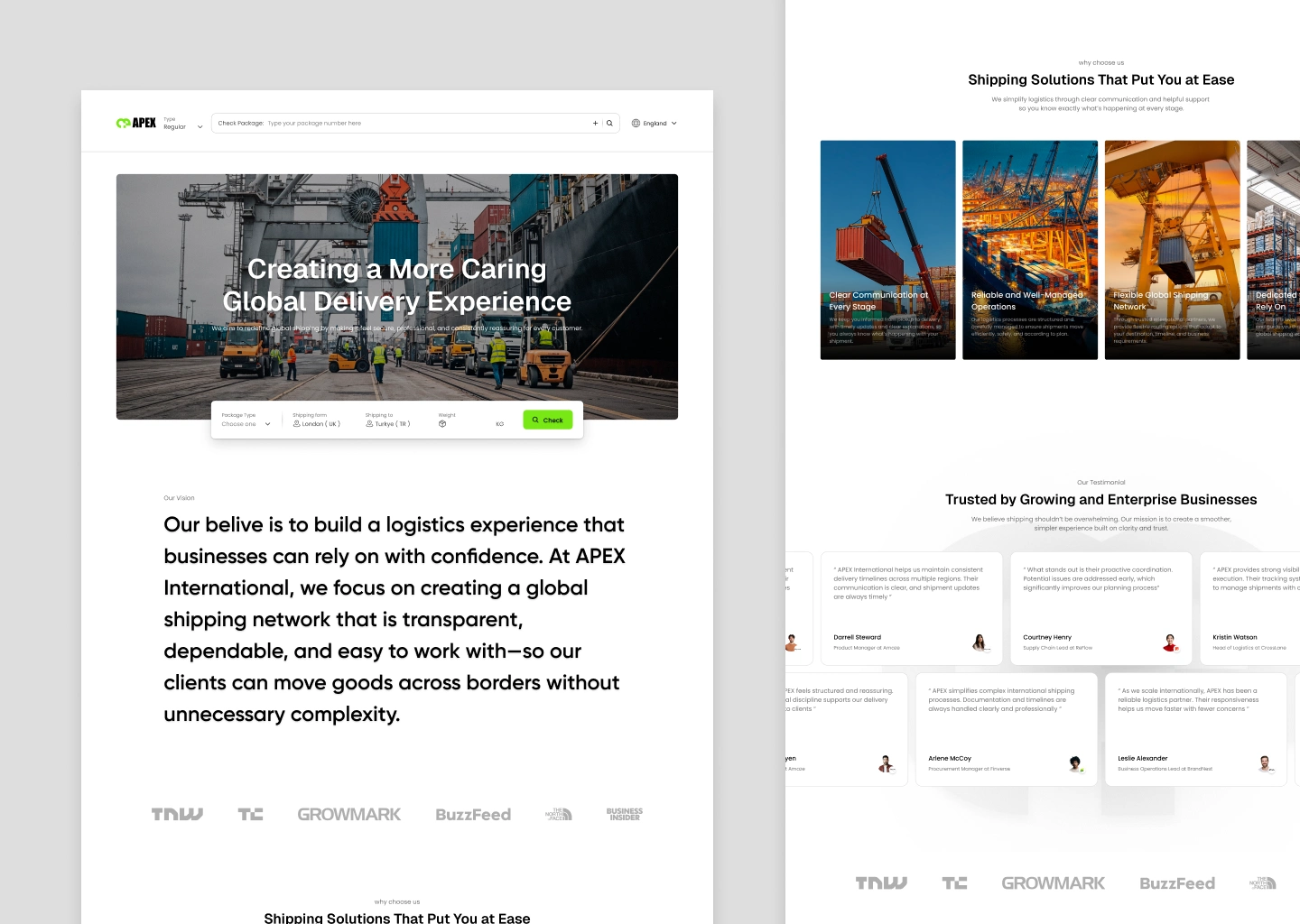
Task: Click Arlene McCoy's avatar in the testimonial card
Action: coord(1075,763)
